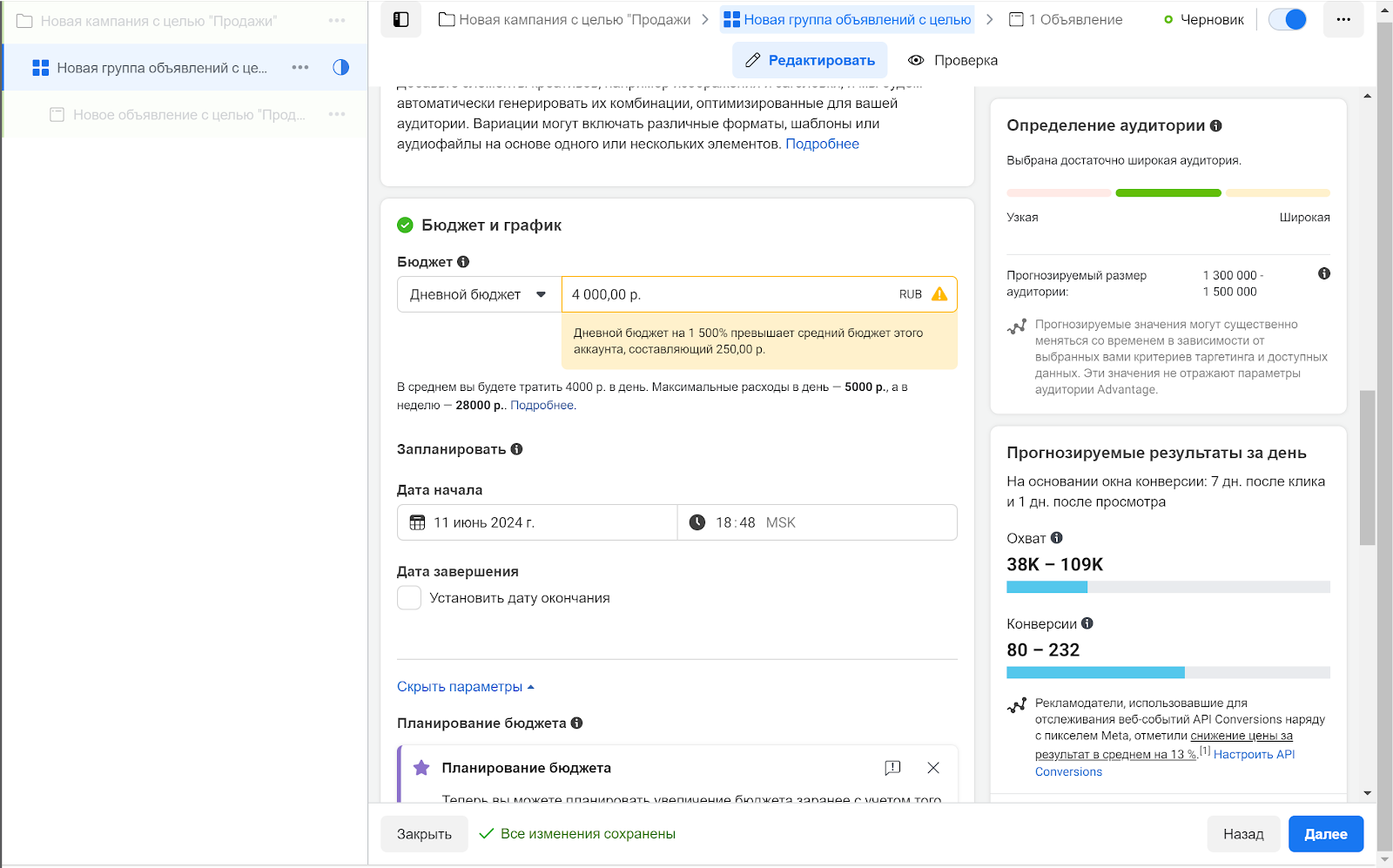This screenshot has height=868, width=1393.
Task: Click info icon beside estimated audience size
Action: [x=1324, y=273]
